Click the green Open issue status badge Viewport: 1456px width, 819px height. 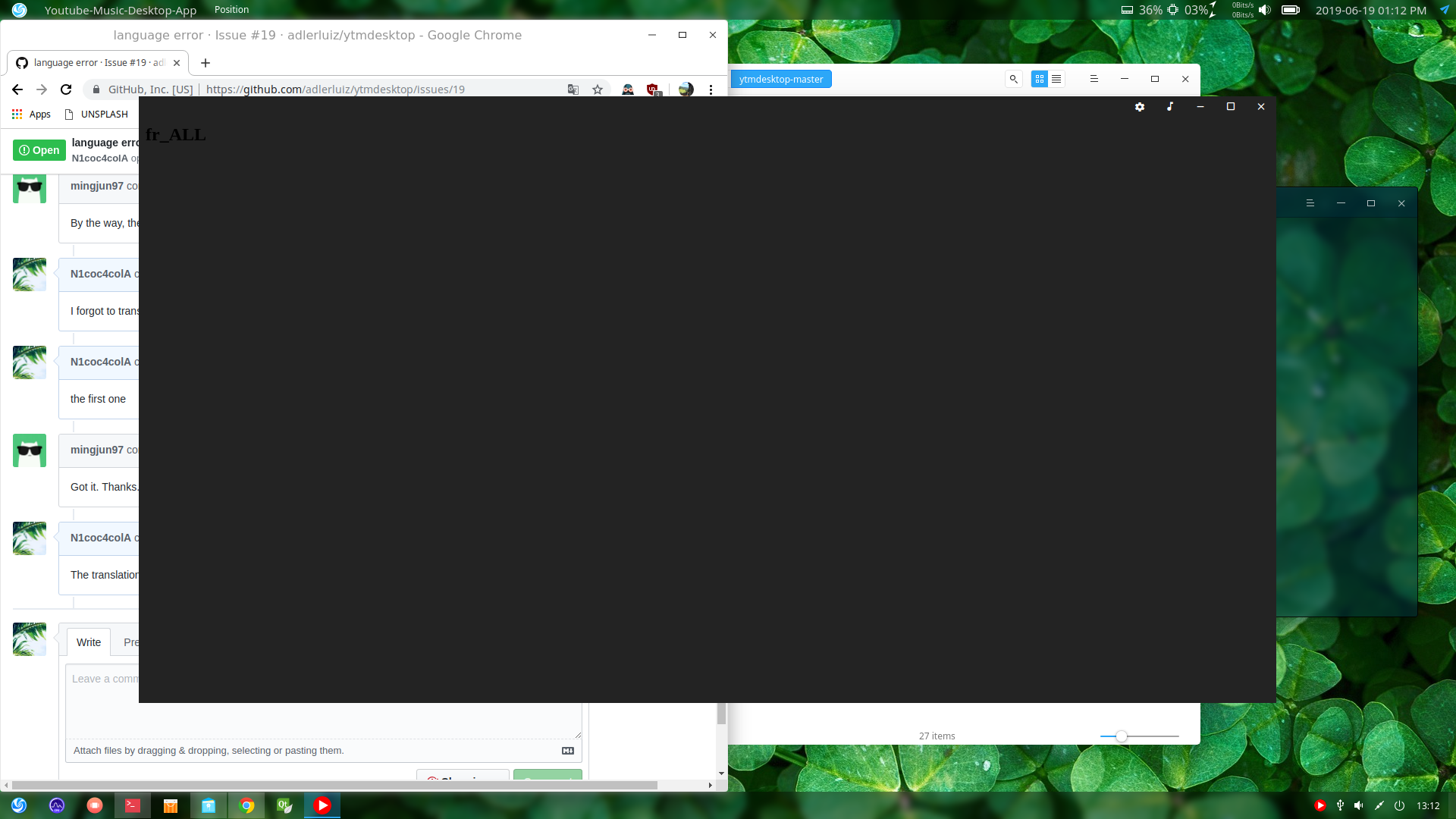38,150
